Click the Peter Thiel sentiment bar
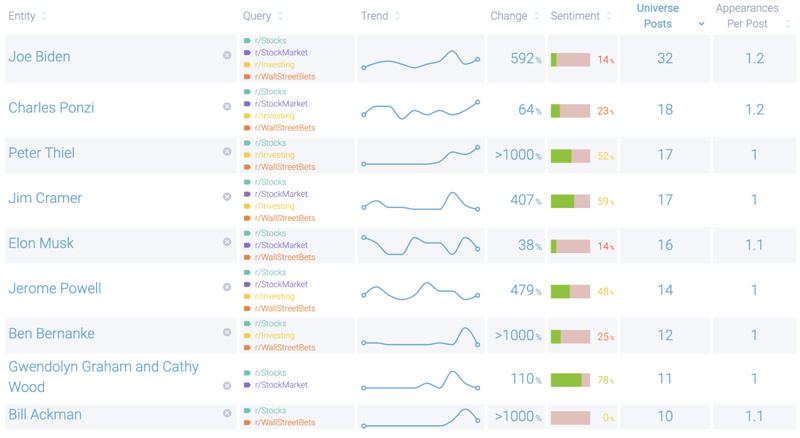Image resolution: width=800 pixels, height=438 pixels. [570, 156]
